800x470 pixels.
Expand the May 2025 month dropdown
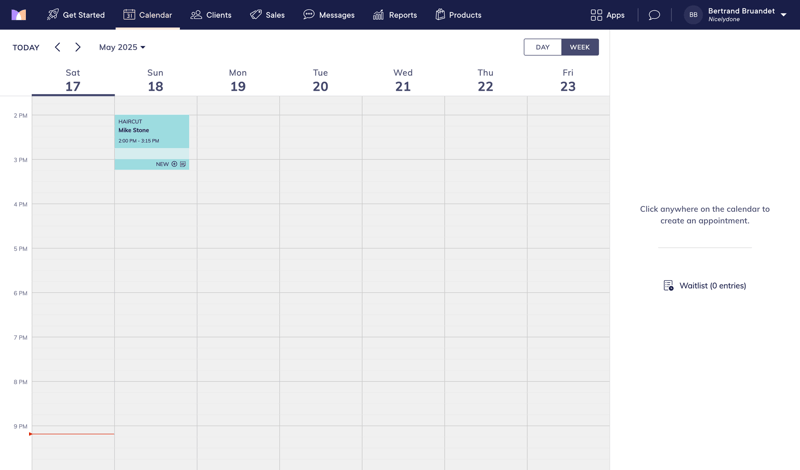[122, 47]
